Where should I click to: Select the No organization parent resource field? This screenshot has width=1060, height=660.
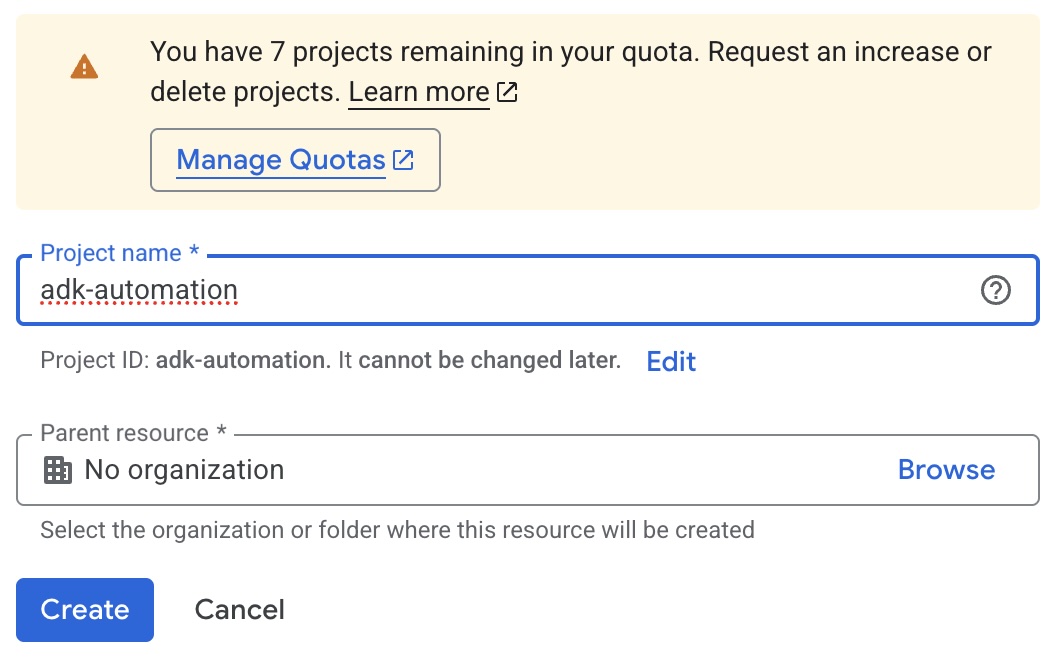pos(527,470)
